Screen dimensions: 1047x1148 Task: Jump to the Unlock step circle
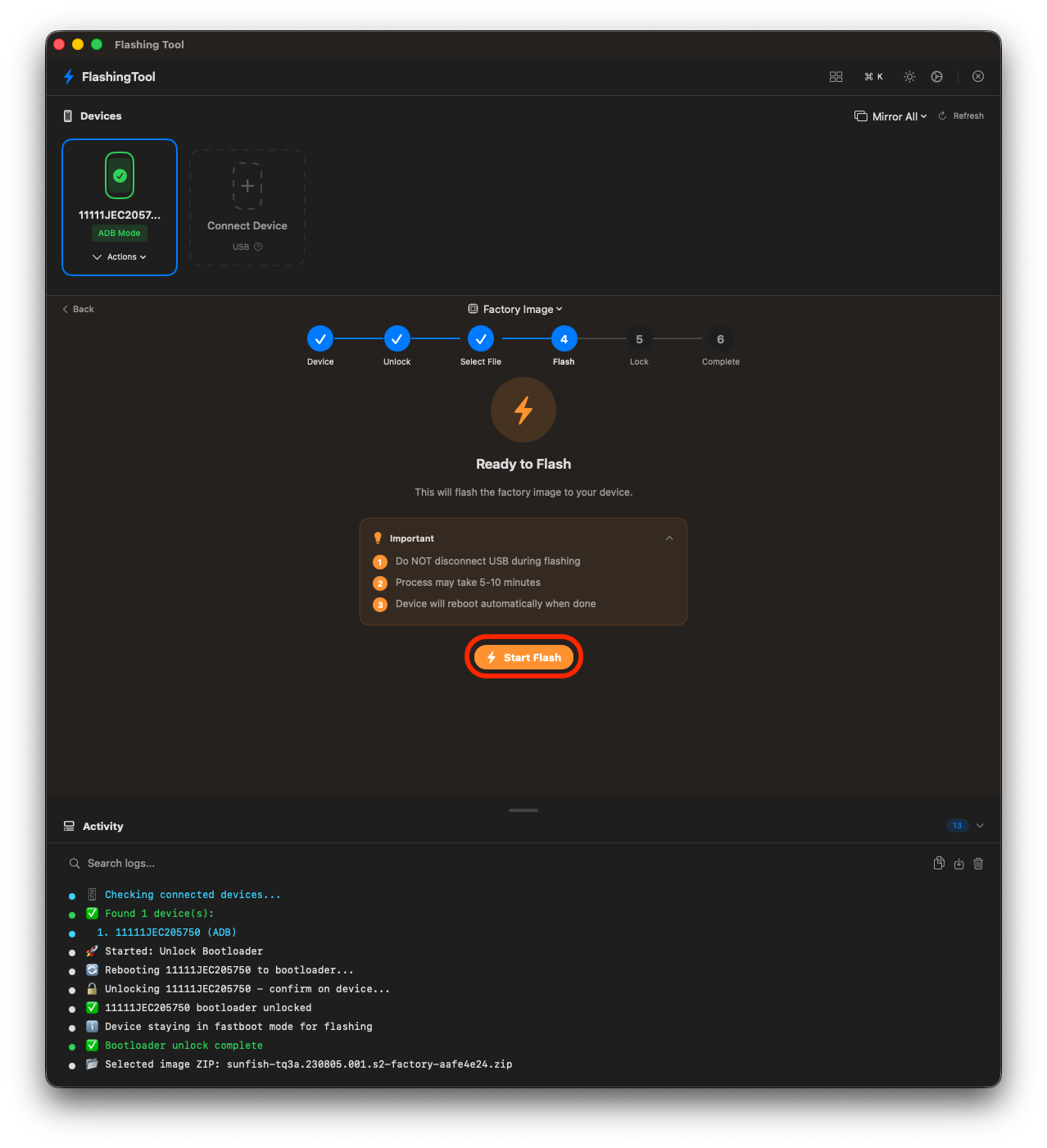(397, 338)
